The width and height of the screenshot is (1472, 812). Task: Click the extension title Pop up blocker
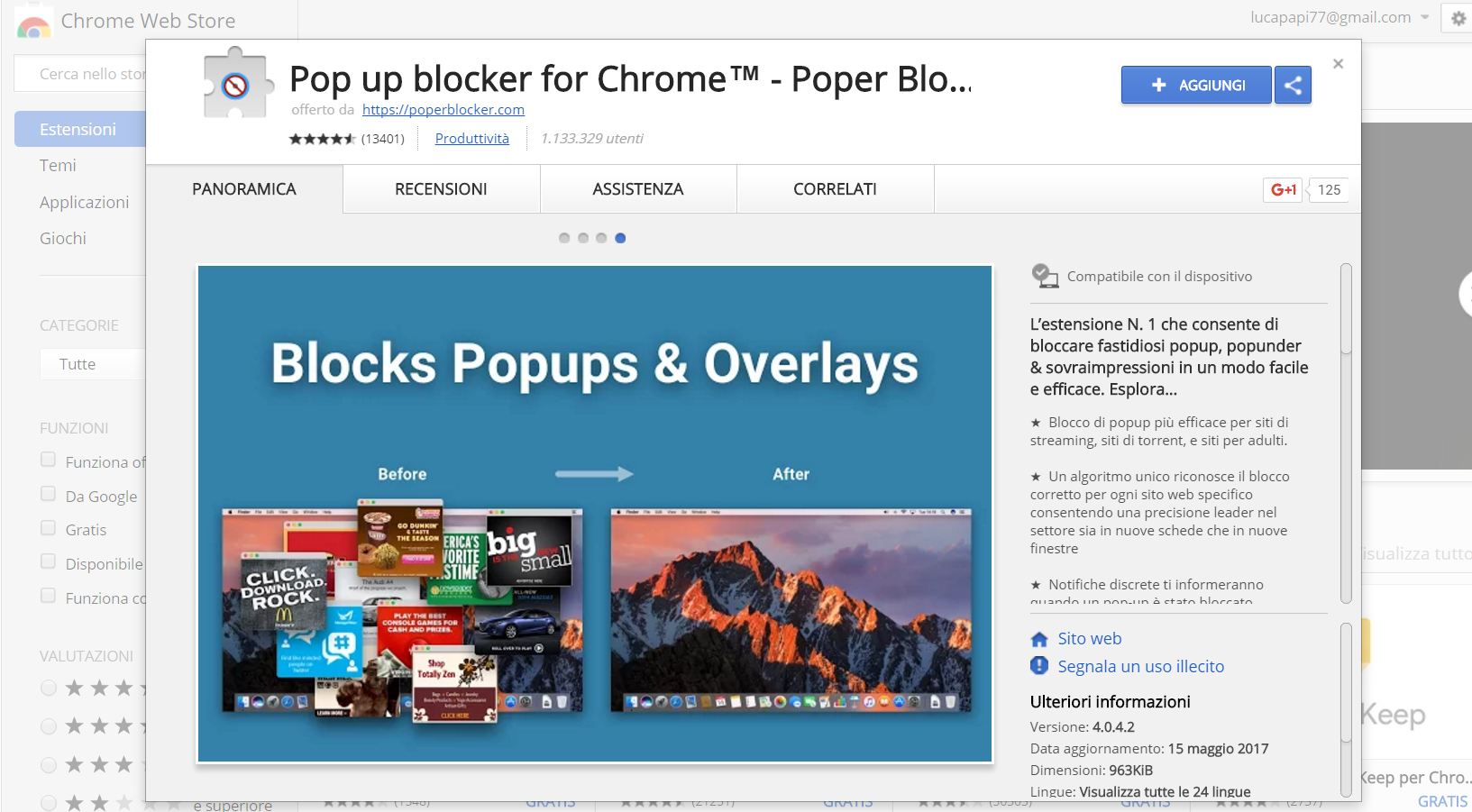[630, 79]
